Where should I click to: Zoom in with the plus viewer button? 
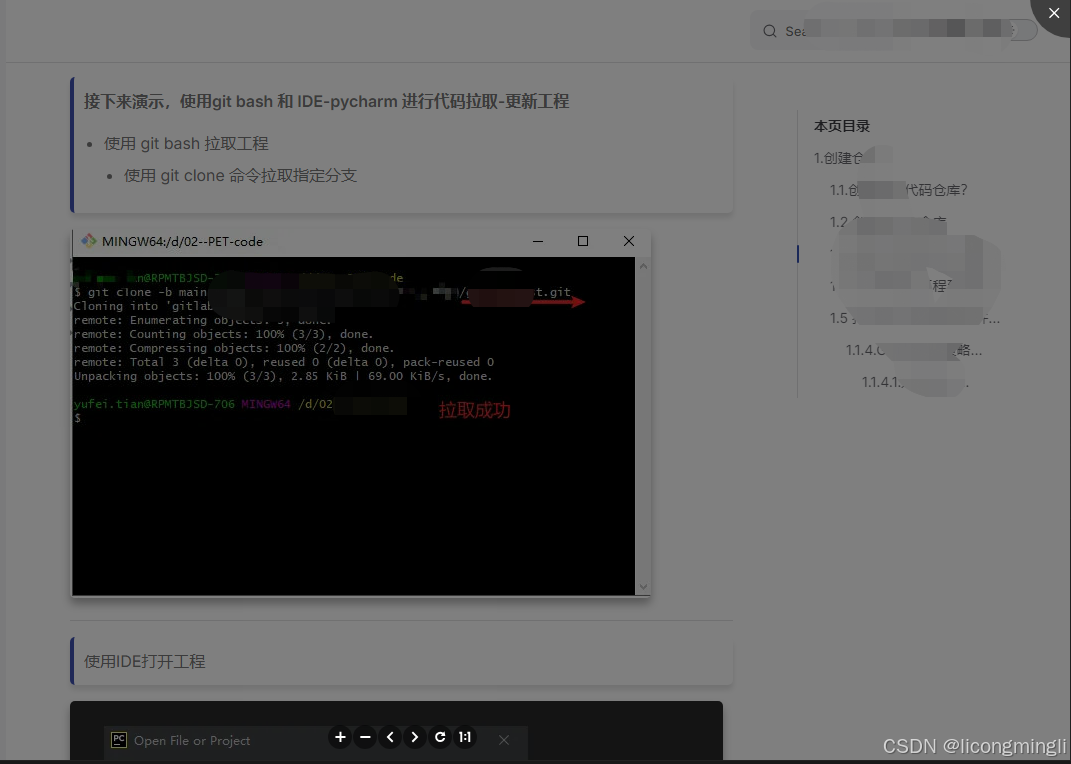340,737
